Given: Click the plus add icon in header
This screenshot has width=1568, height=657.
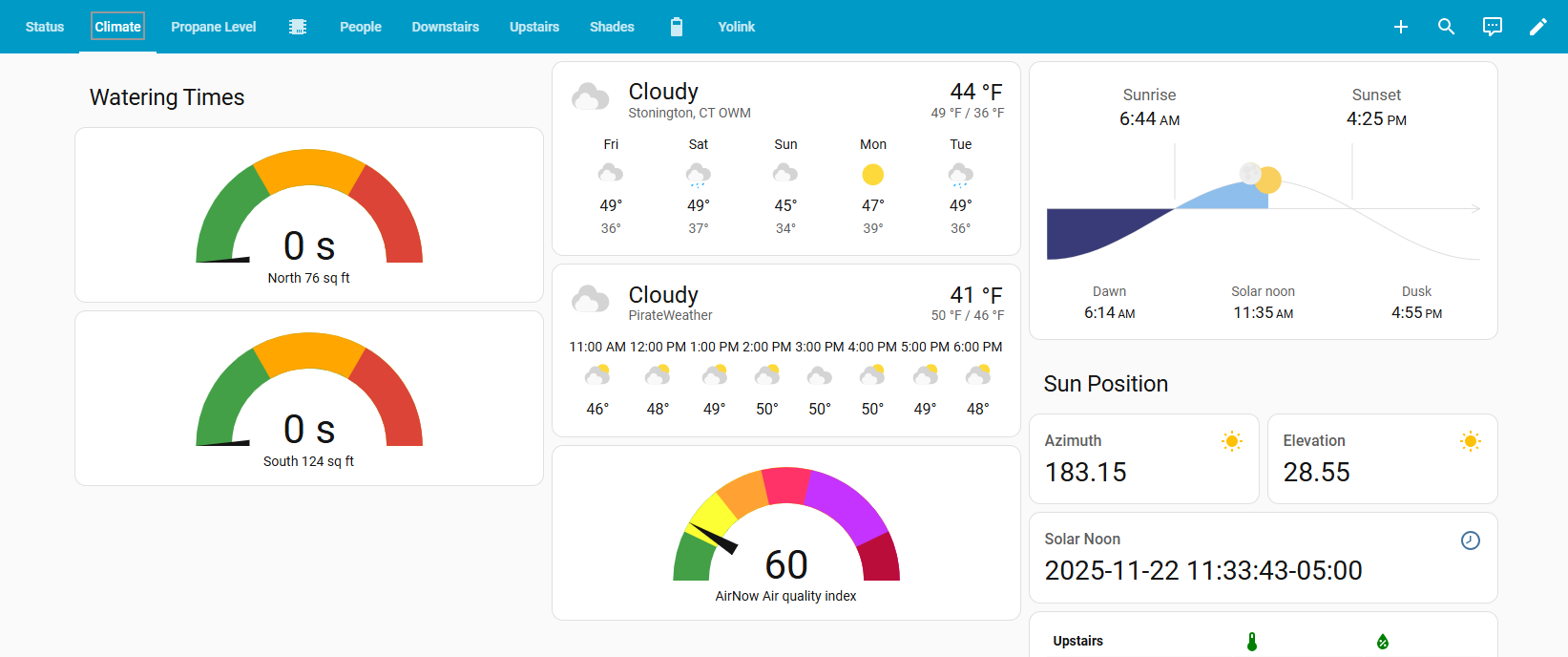Looking at the screenshot, I should [x=1400, y=27].
